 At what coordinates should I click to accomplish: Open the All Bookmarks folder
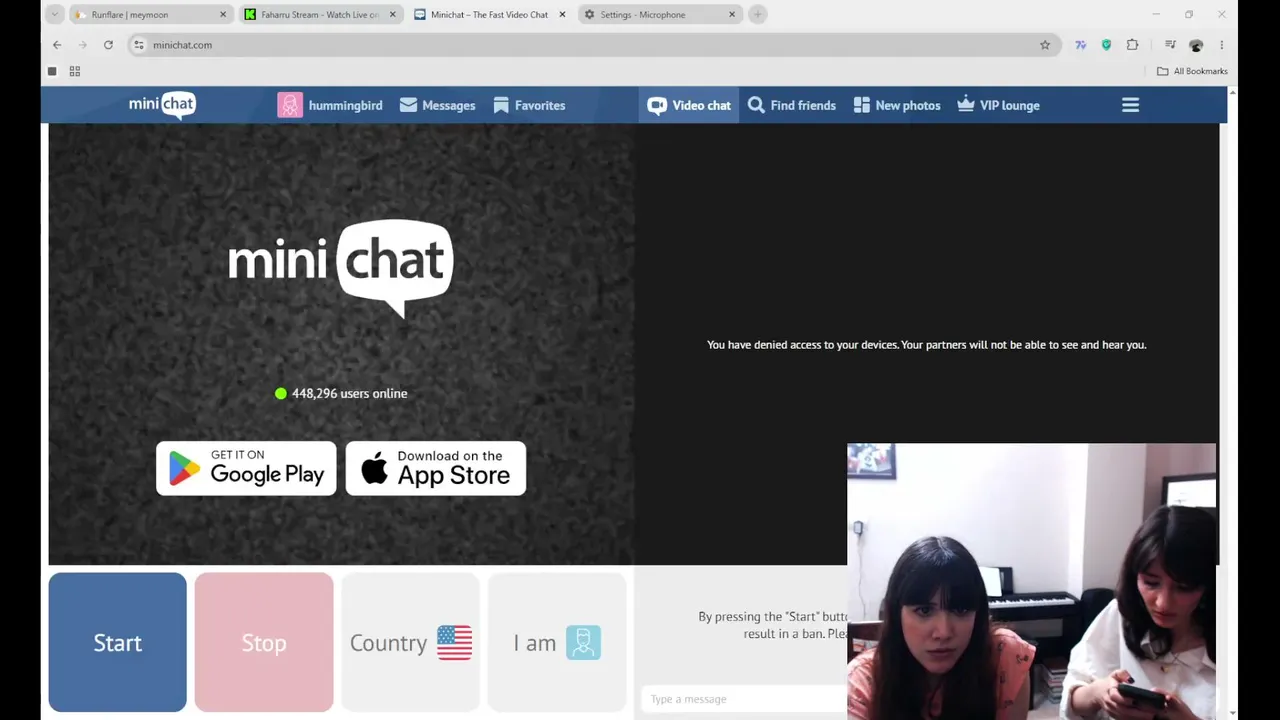(1192, 71)
